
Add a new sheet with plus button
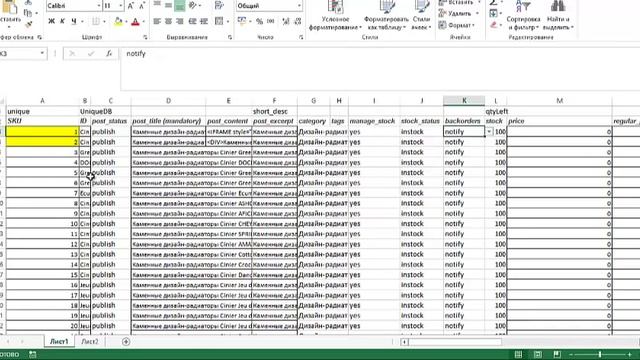tap(126, 342)
